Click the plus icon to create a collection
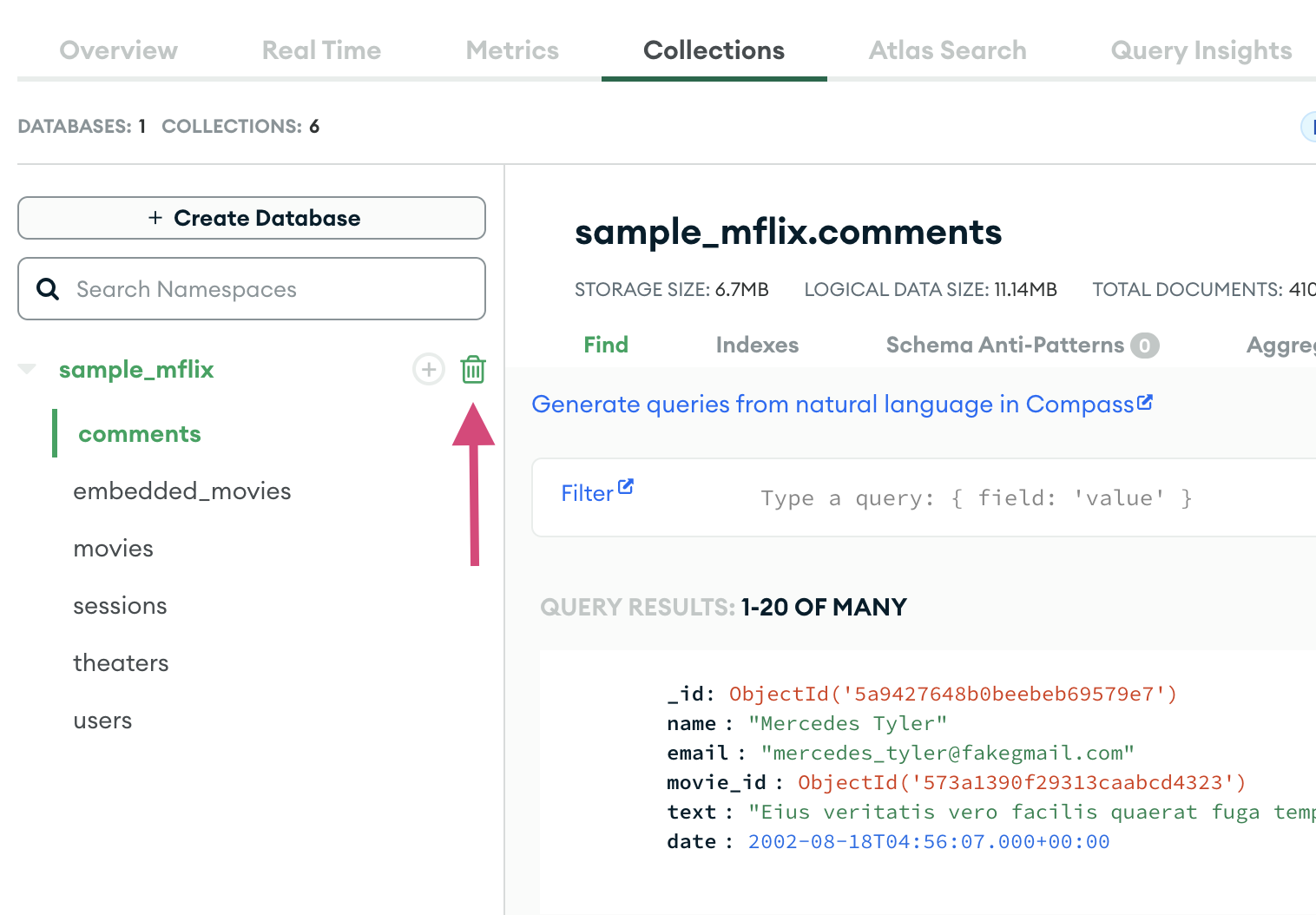The width and height of the screenshot is (1316, 915). click(428, 370)
